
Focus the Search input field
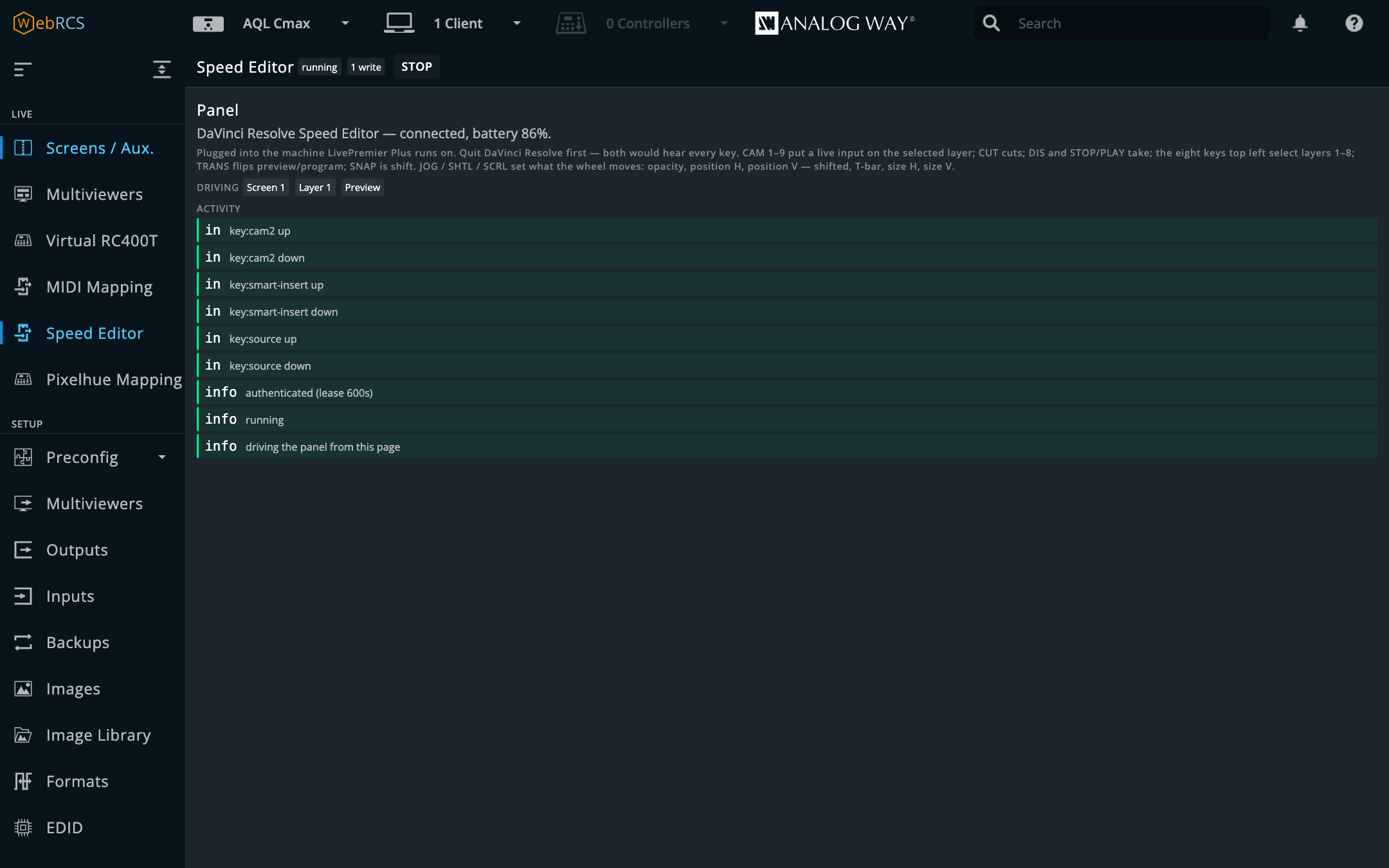tap(1121, 23)
